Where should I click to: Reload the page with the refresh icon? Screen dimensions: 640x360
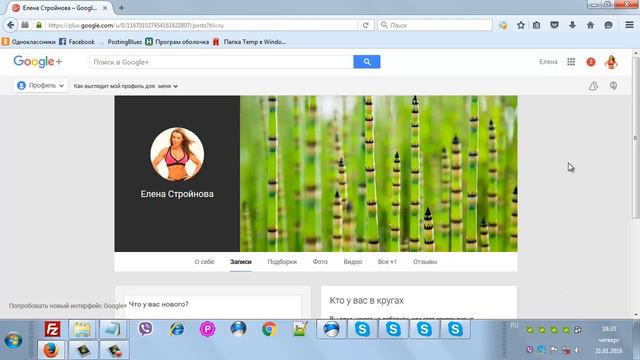(366, 25)
